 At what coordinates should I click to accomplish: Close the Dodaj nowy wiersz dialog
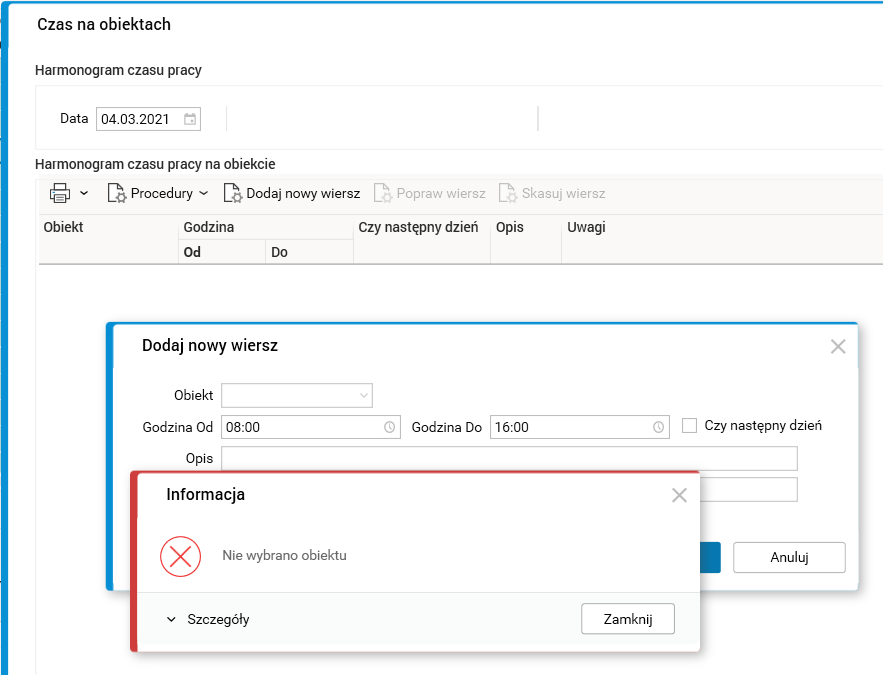(838, 347)
